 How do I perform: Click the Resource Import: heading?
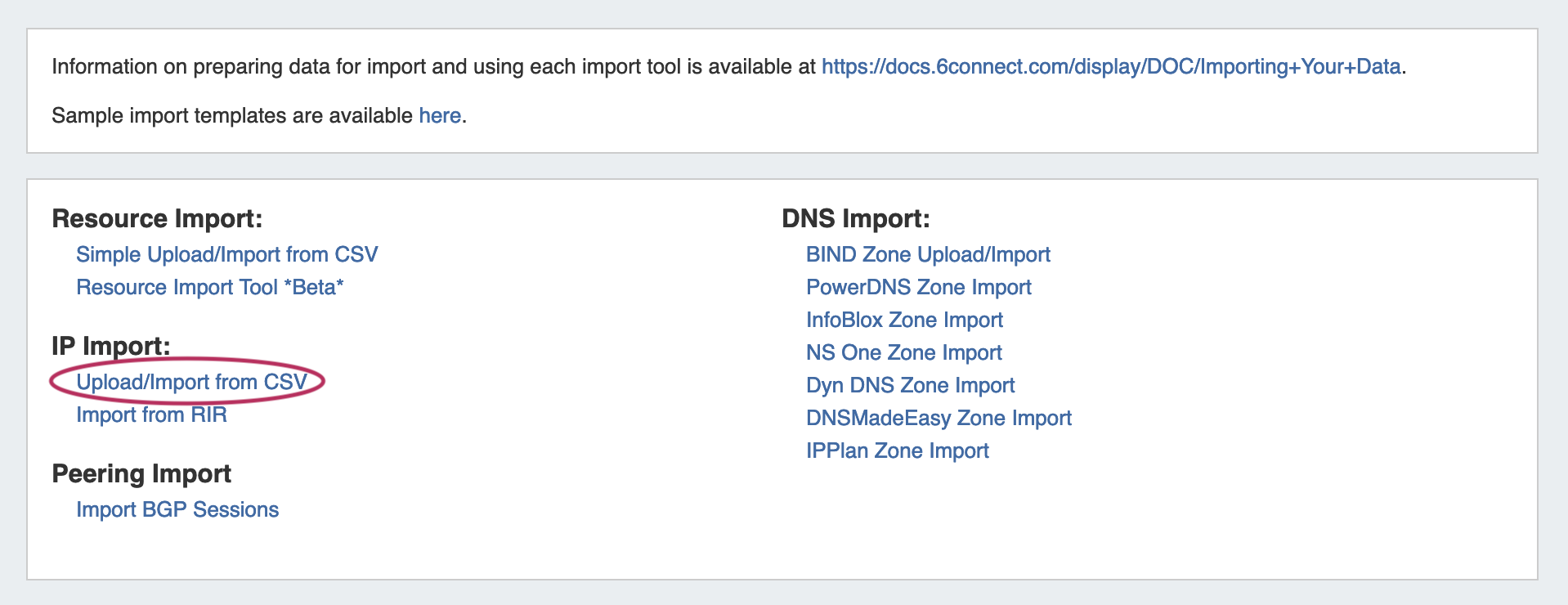[157, 219]
